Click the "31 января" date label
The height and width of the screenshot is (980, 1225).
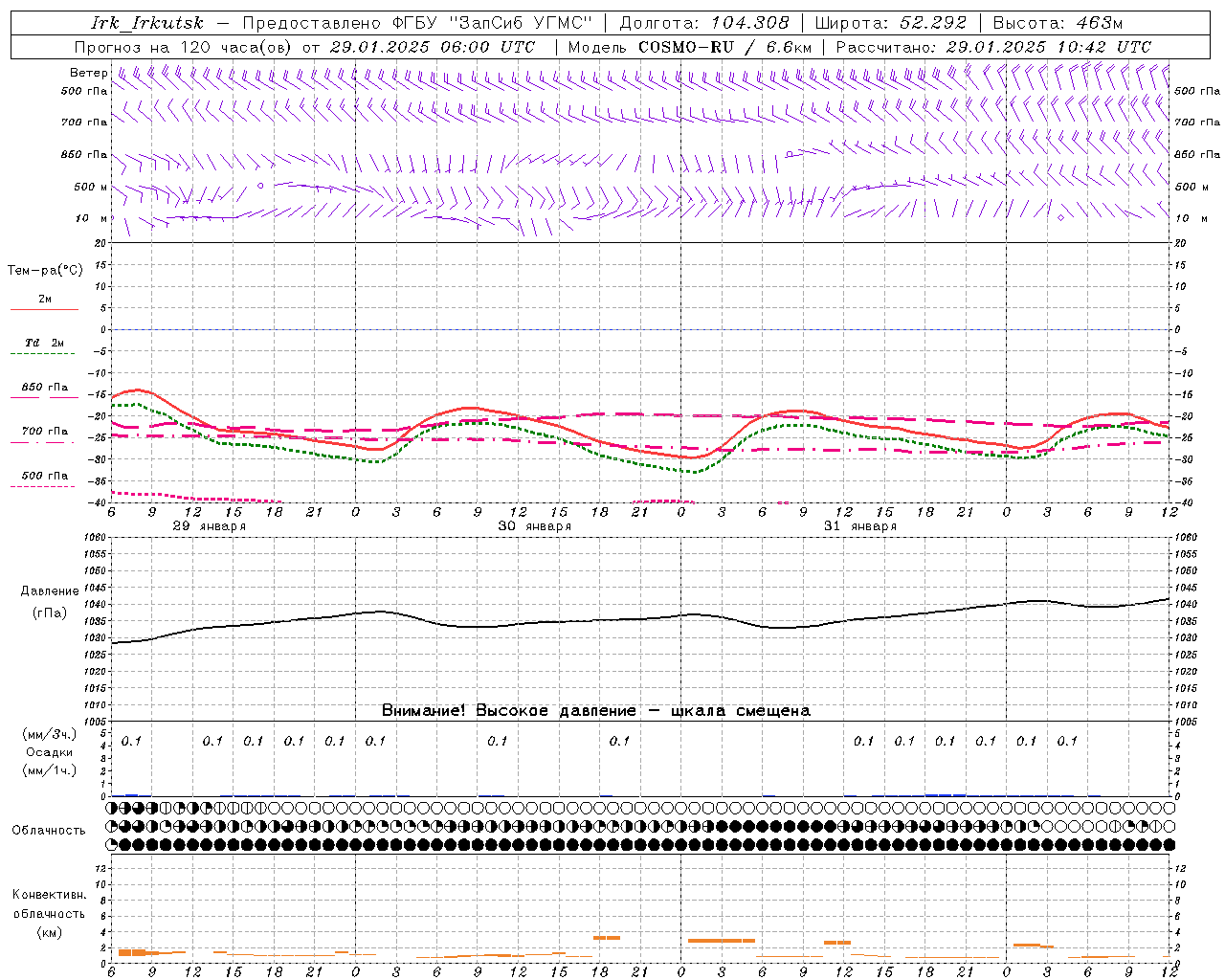(x=860, y=526)
